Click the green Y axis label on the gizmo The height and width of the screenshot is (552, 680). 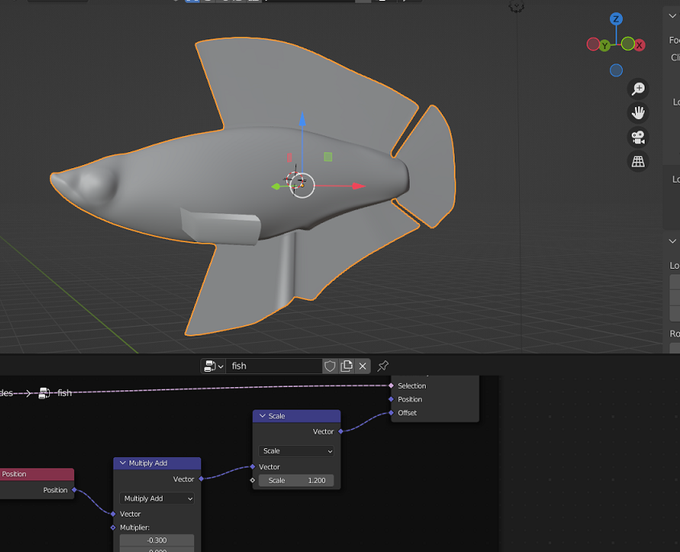click(x=604, y=45)
